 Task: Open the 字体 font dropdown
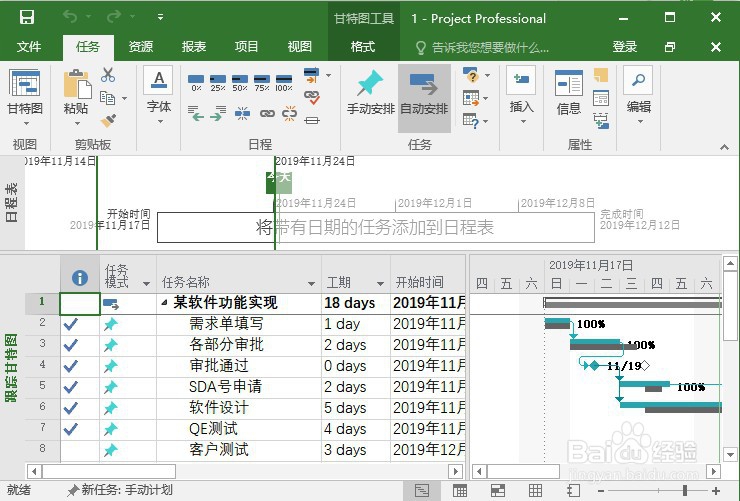pyautogui.click(x=159, y=96)
